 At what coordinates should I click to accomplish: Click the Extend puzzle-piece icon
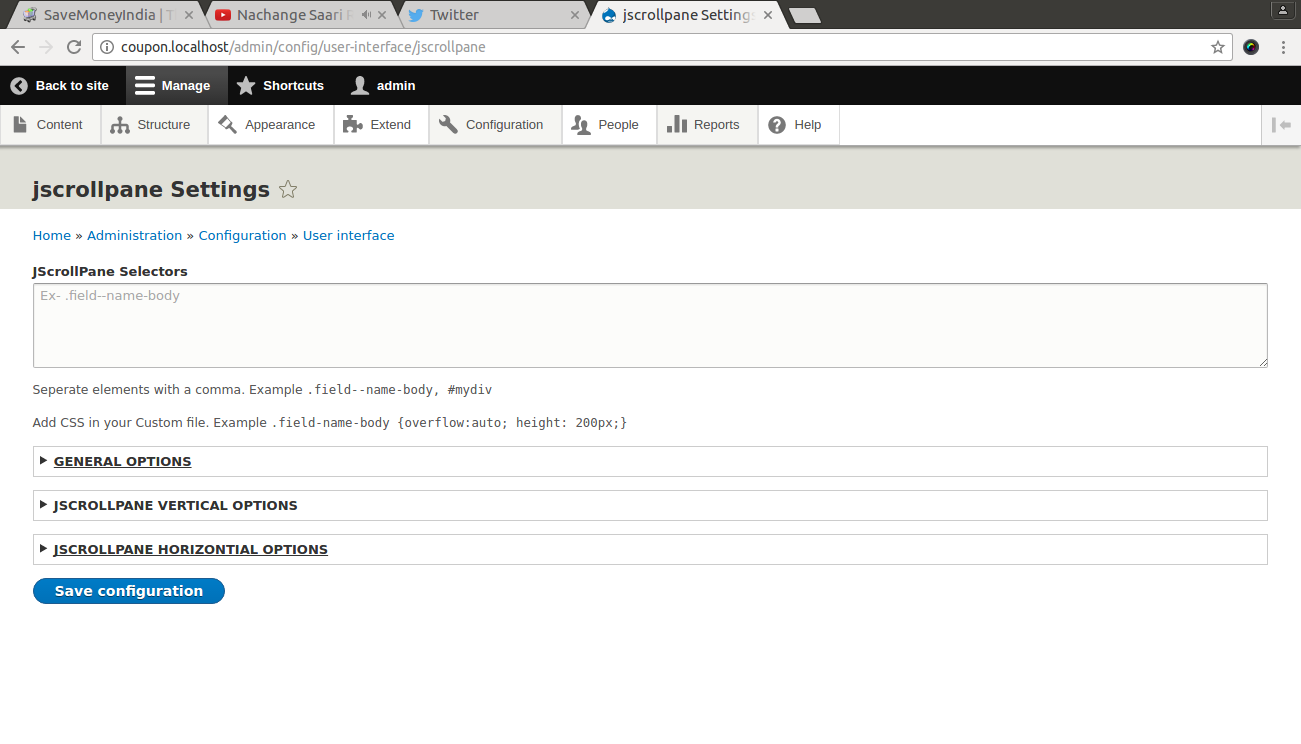coord(354,123)
